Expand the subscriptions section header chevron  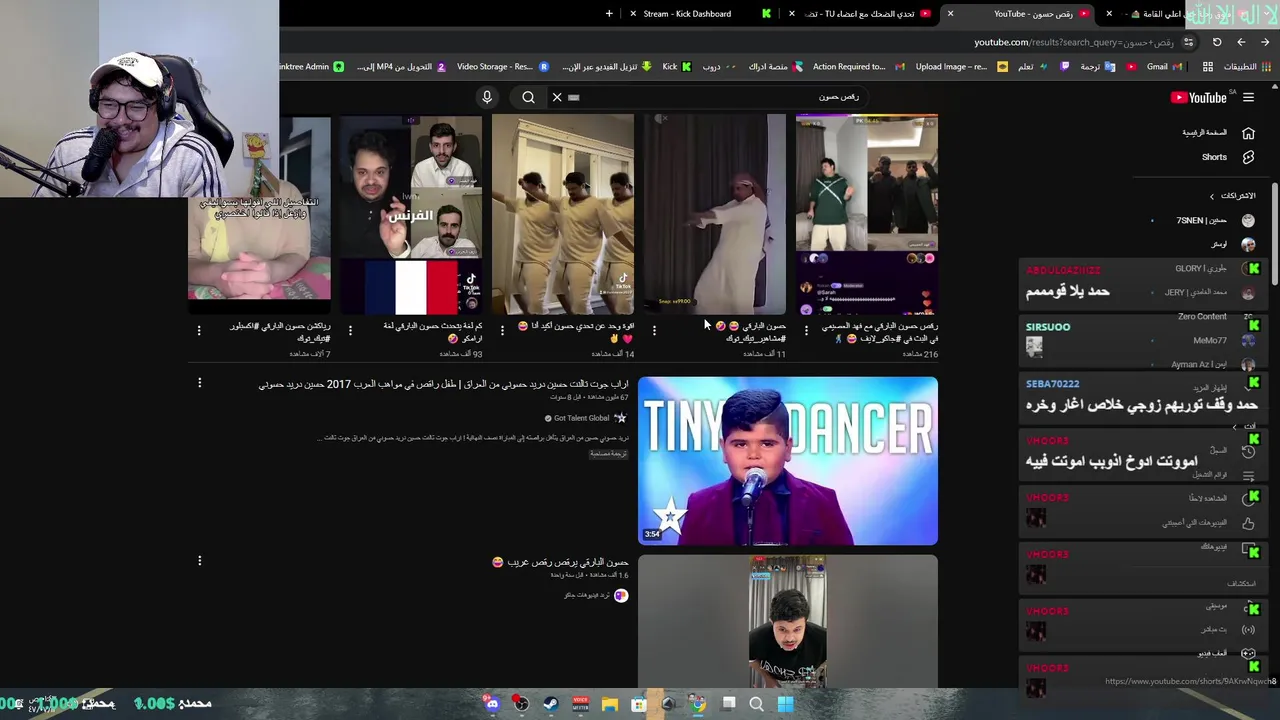[1212, 196]
